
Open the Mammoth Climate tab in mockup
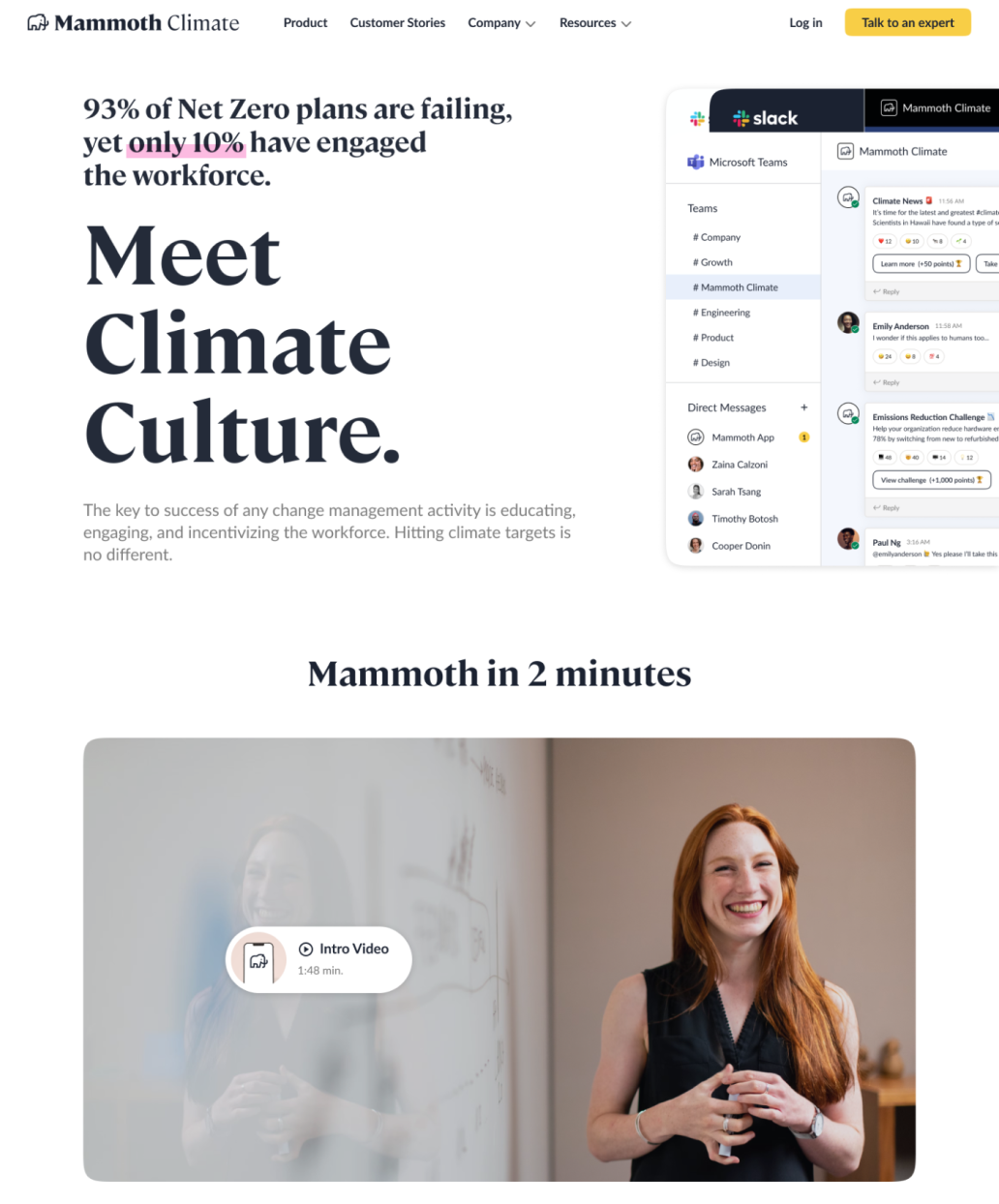click(932, 109)
